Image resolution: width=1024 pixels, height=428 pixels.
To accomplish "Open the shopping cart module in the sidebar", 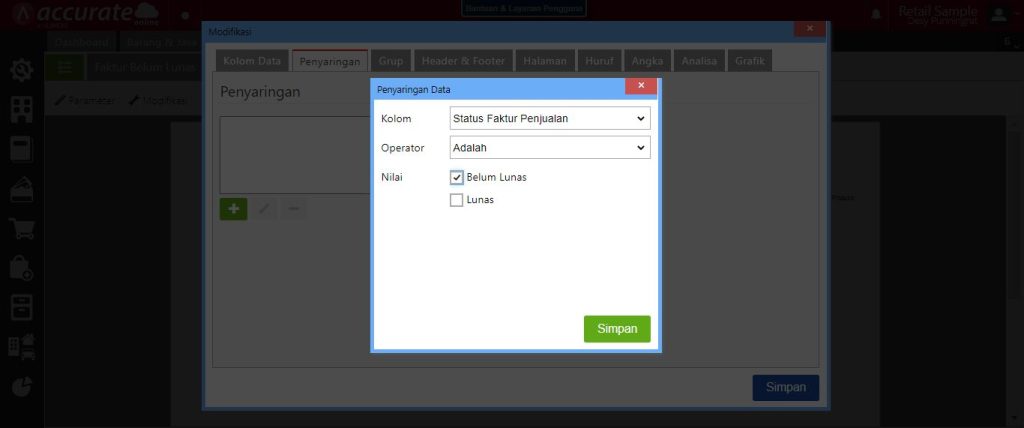I will 22,229.
